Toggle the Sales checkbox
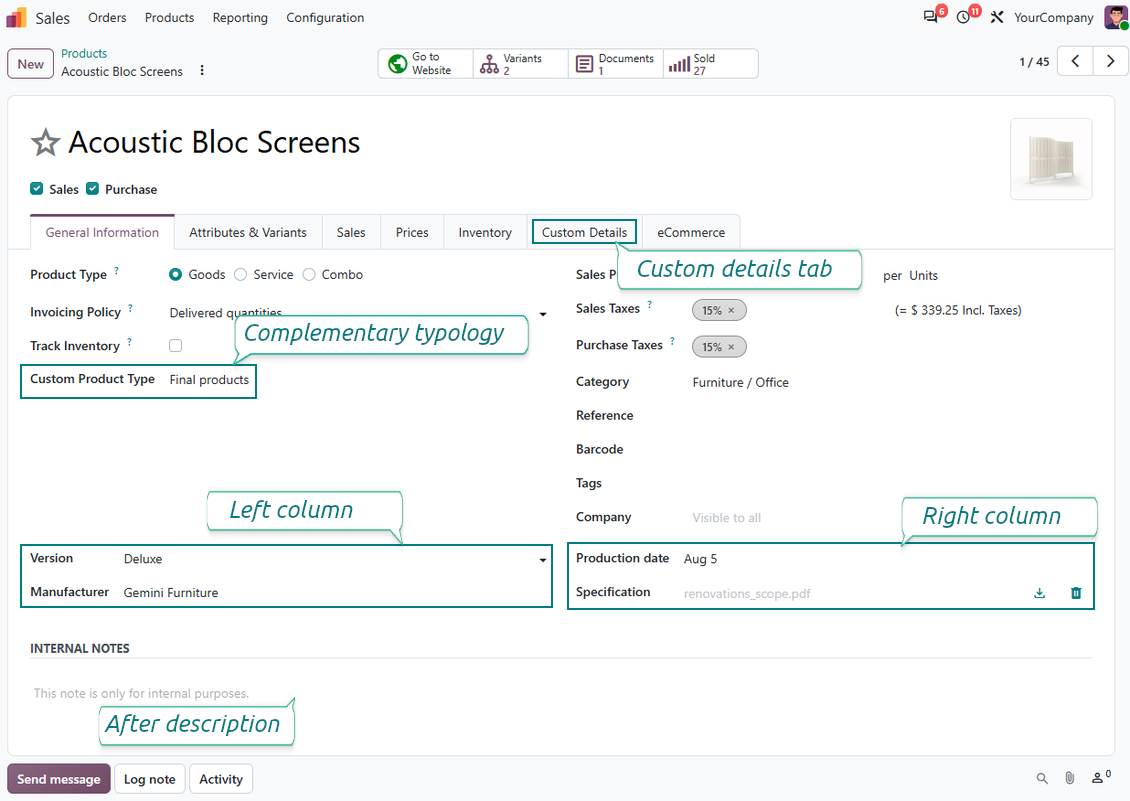1130x801 pixels. 37,189
